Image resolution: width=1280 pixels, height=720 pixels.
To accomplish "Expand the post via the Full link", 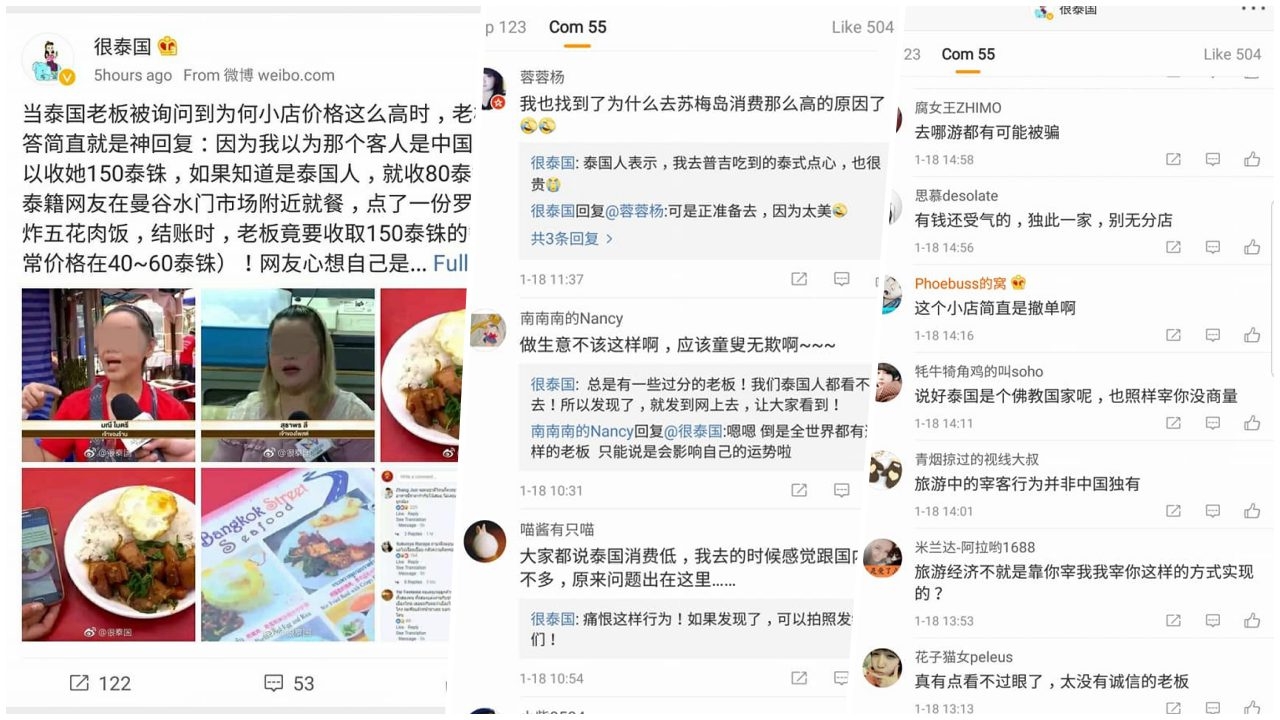I will tap(450, 264).
